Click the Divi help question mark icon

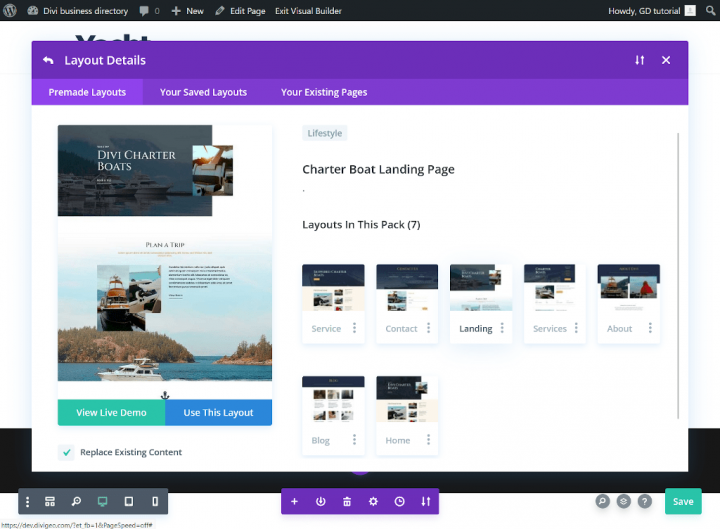[x=645, y=501]
